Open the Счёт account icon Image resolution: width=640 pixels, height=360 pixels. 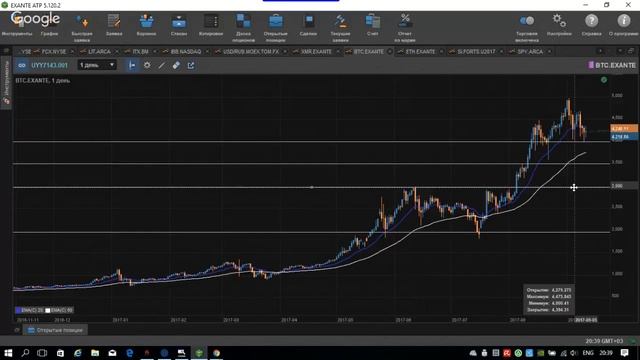373,25
